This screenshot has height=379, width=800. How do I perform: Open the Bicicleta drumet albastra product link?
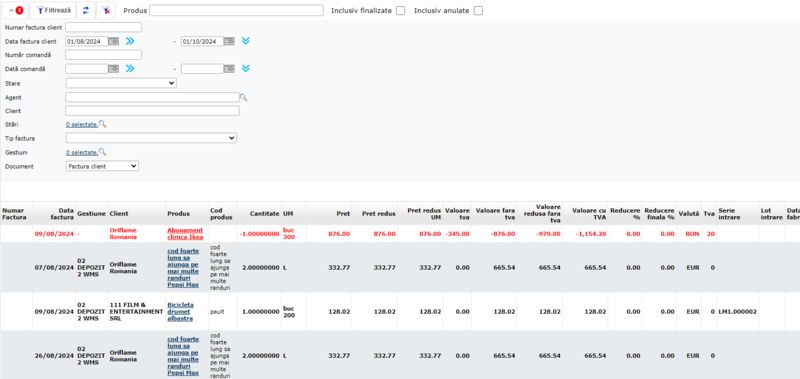[x=180, y=312]
